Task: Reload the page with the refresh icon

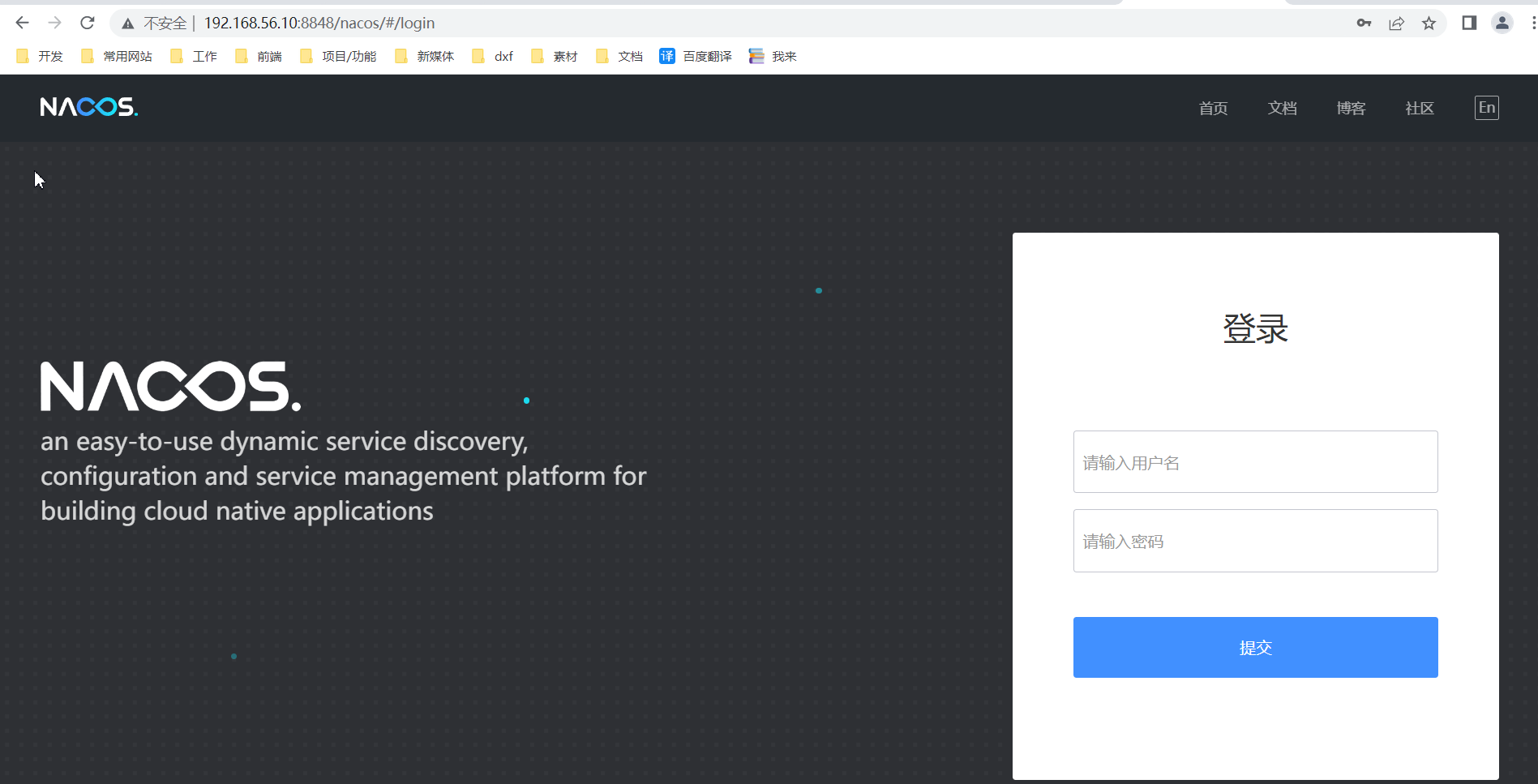Action: point(88,23)
